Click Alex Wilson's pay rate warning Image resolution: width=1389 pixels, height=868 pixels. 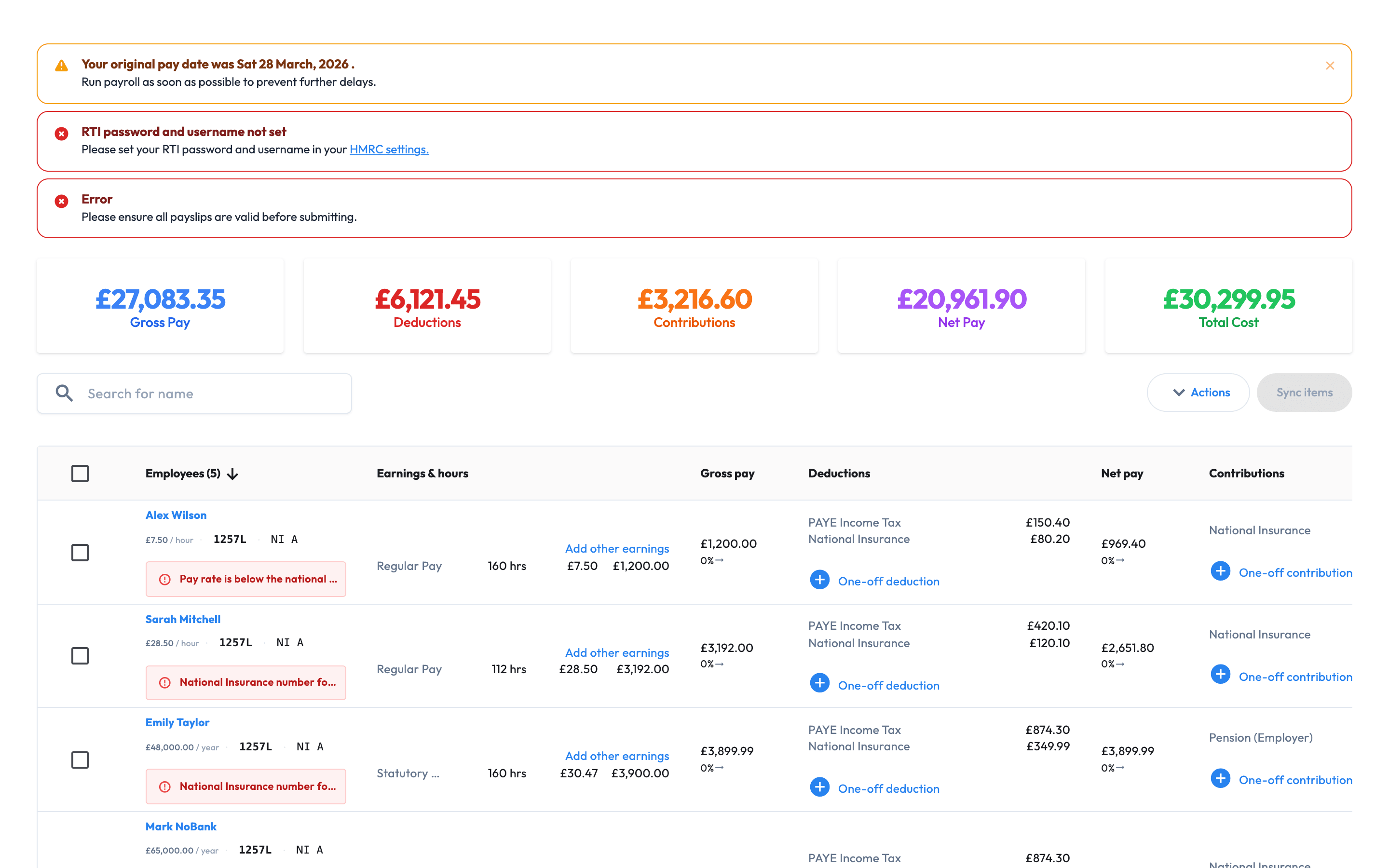point(245,579)
